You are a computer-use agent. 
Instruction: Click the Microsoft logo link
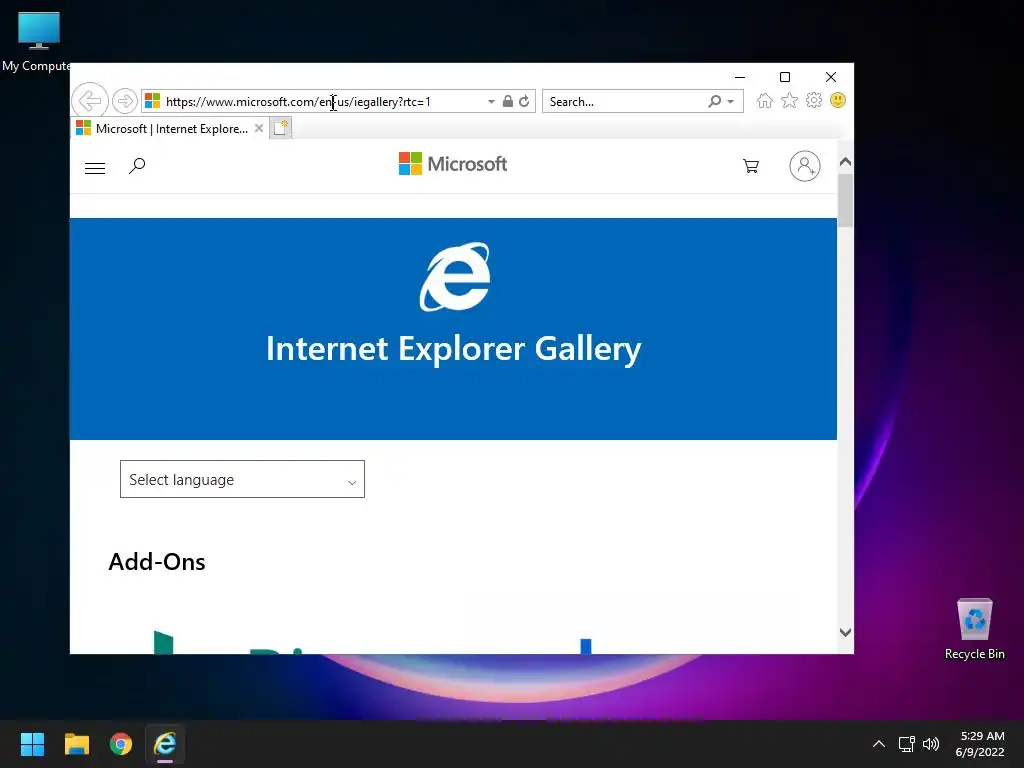tap(453, 164)
